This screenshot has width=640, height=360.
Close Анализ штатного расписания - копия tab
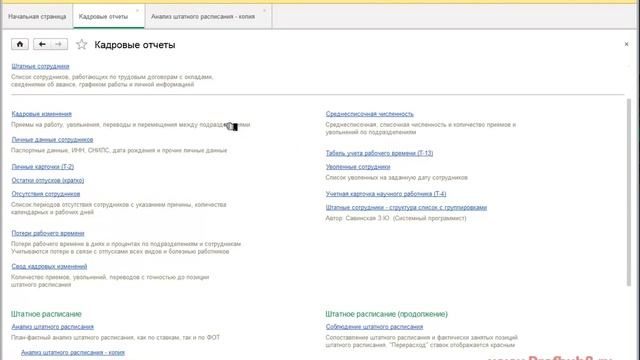(264, 11)
